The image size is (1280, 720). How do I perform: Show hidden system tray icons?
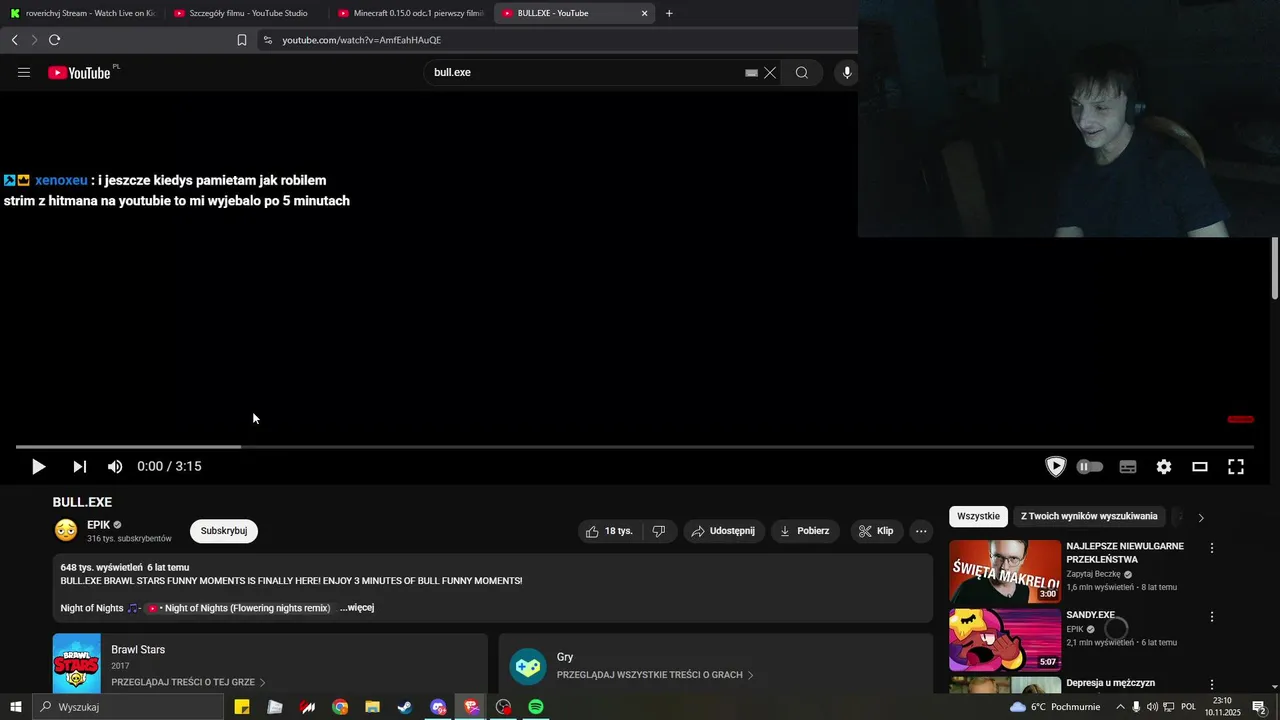pos(1119,707)
